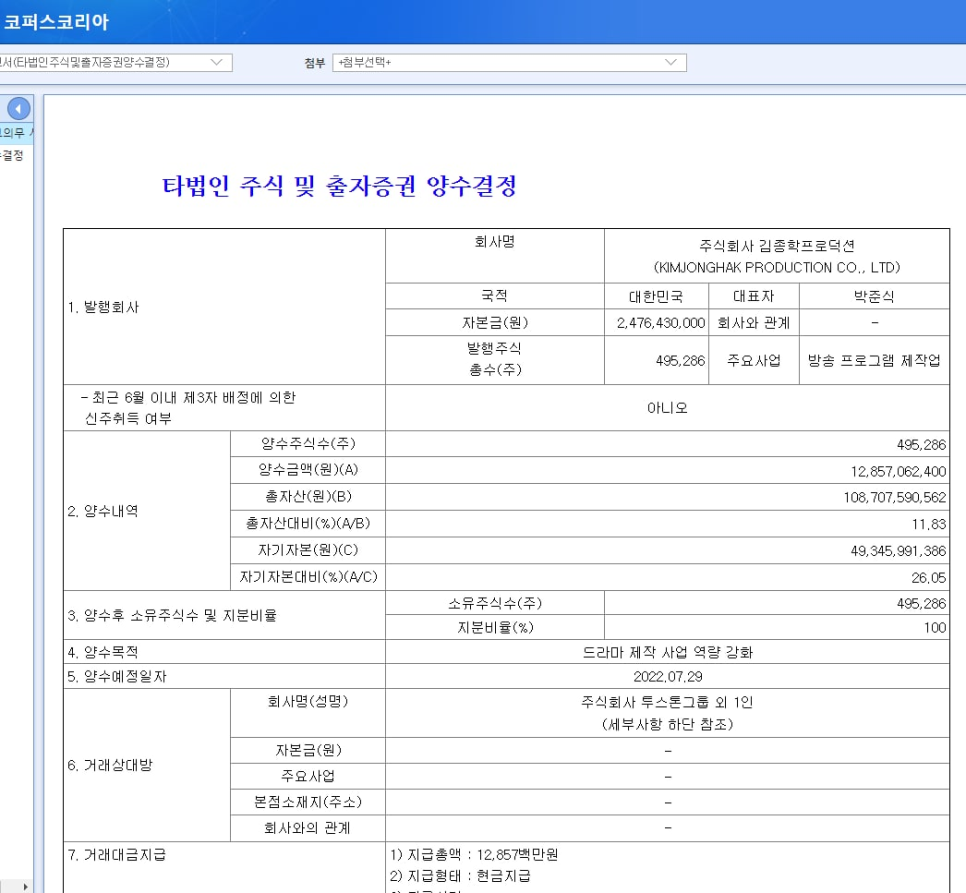Open the document selection dropdown showing 타법인주식및출자증권양수결정

coord(116,62)
